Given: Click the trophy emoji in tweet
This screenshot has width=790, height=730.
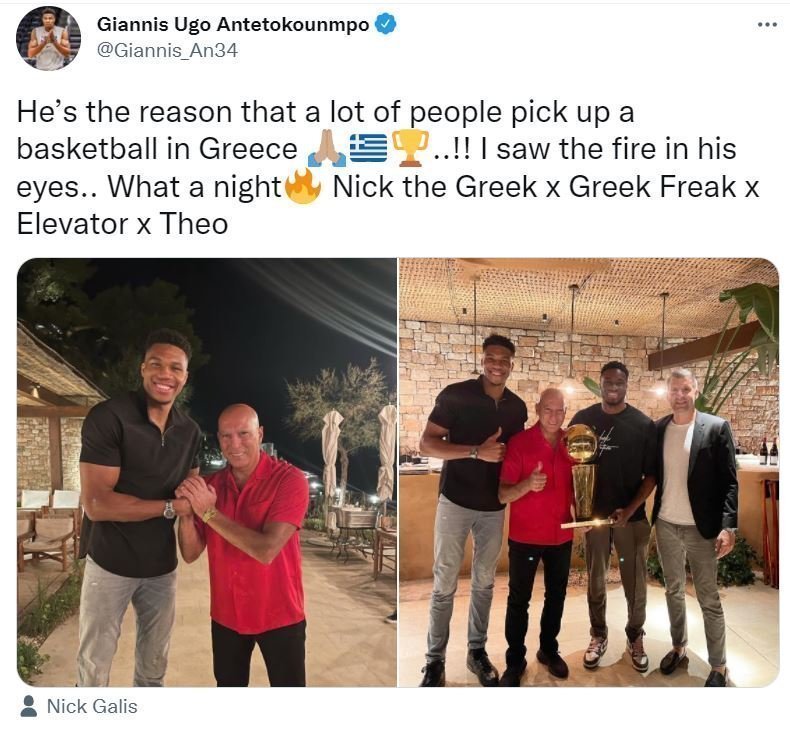Looking at the screenshot, I should click(410, 149).
